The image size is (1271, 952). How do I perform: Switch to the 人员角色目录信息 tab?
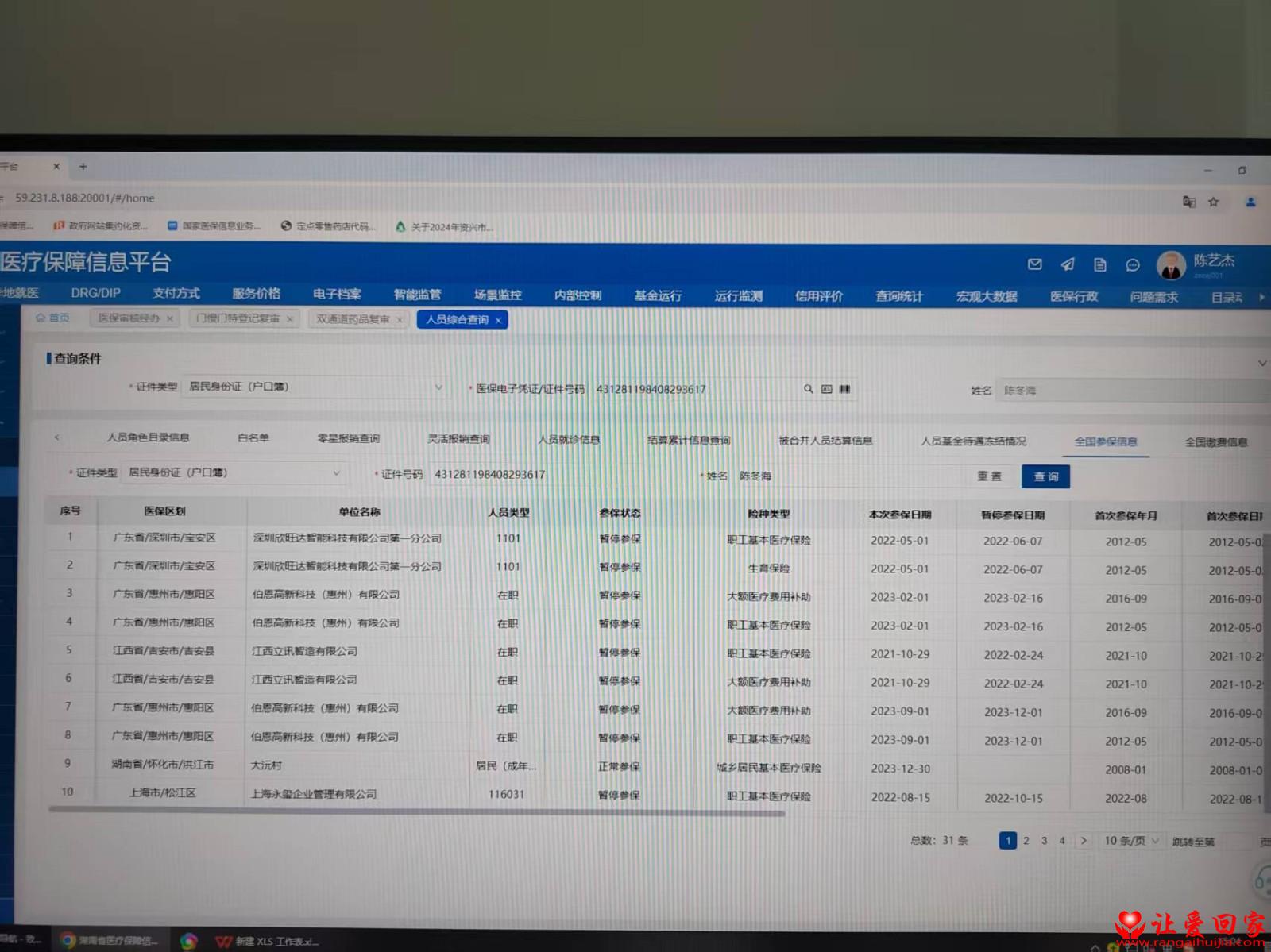point(149,437)
